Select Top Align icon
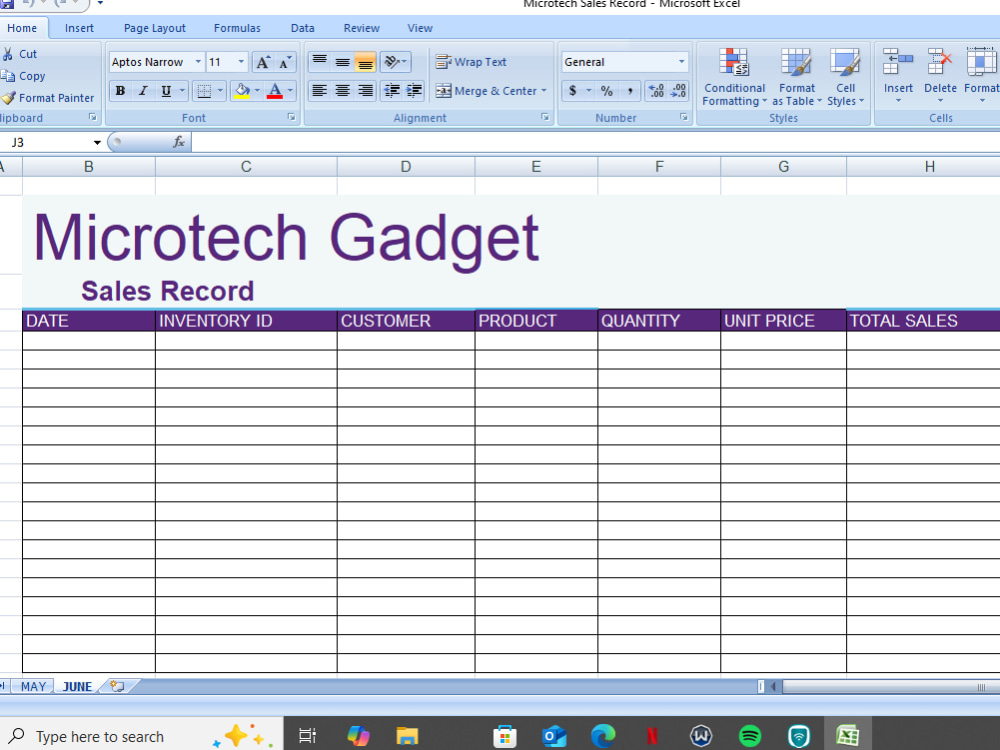1000x750 pixels. (320, 62)
